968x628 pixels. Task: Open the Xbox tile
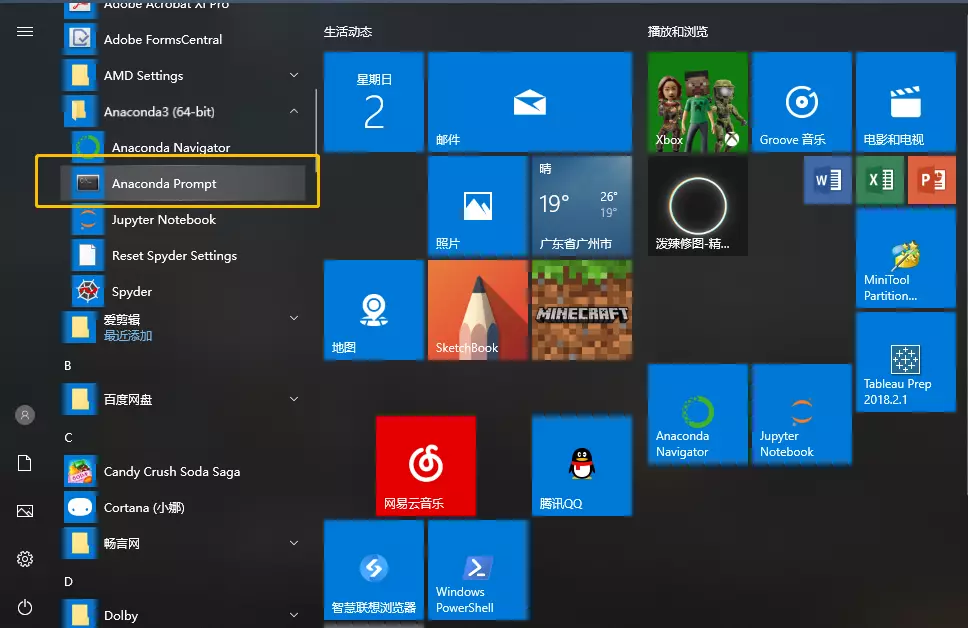[698, 101]
